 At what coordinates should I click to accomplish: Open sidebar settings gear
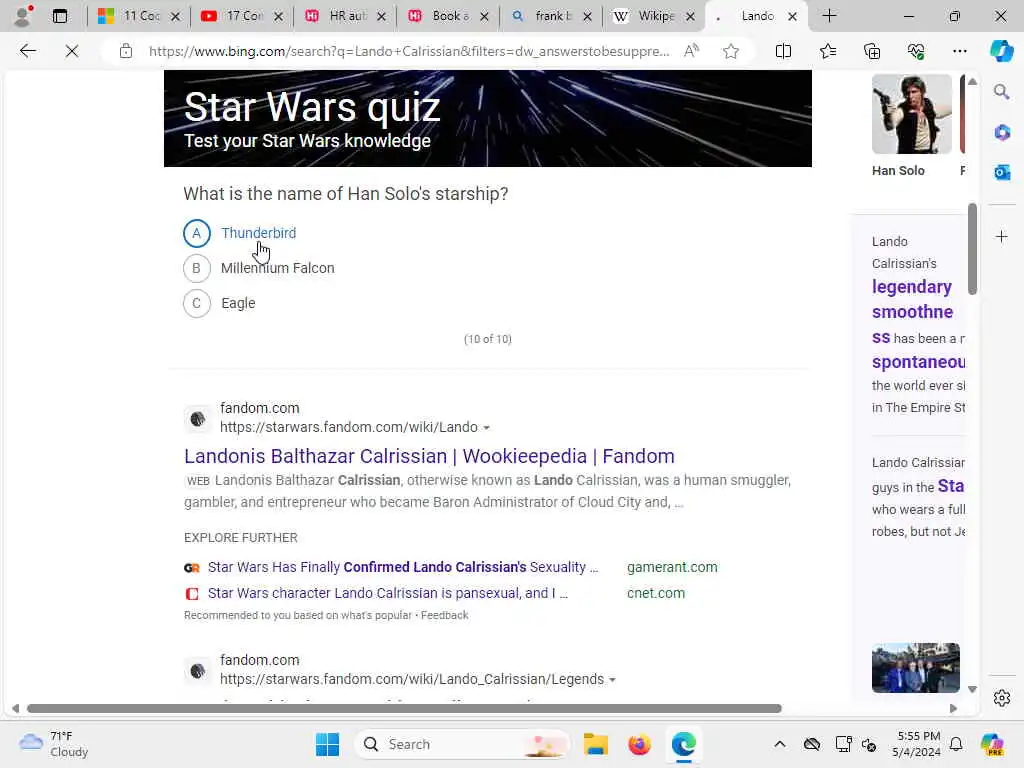pos(1001,698)
